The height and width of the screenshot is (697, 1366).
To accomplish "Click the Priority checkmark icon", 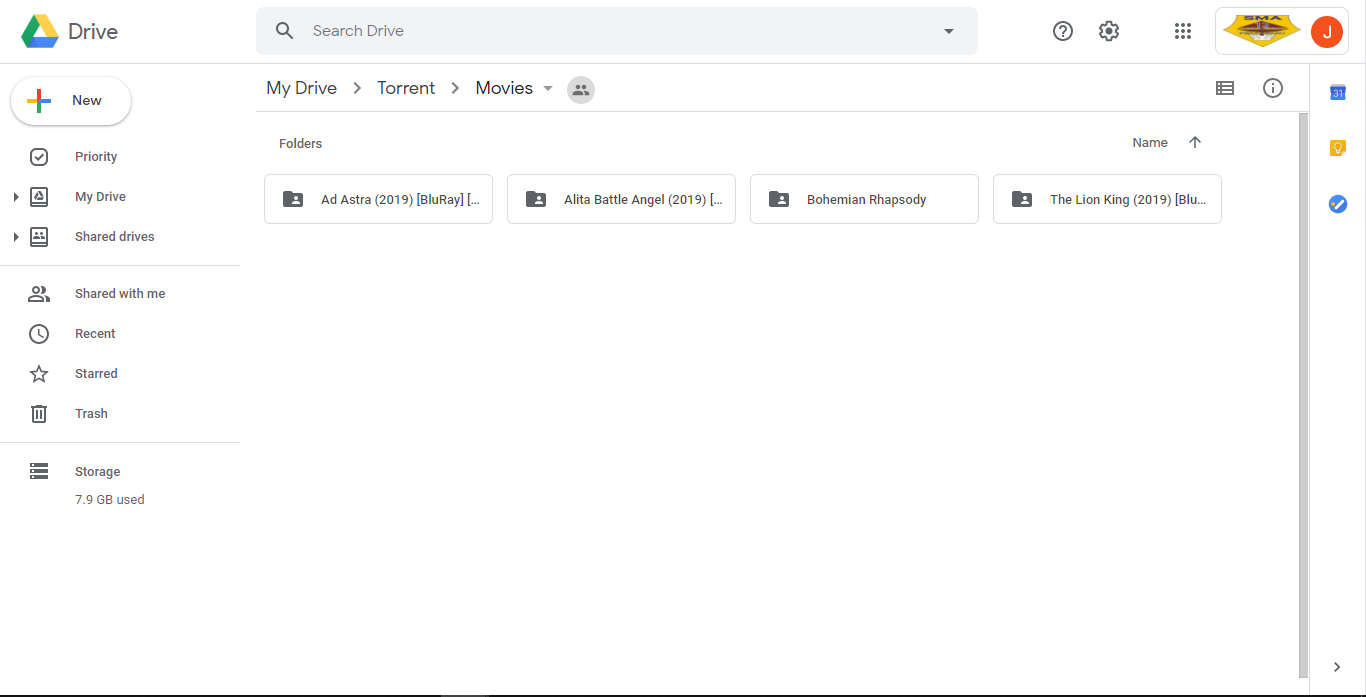I will coord(39,157).
